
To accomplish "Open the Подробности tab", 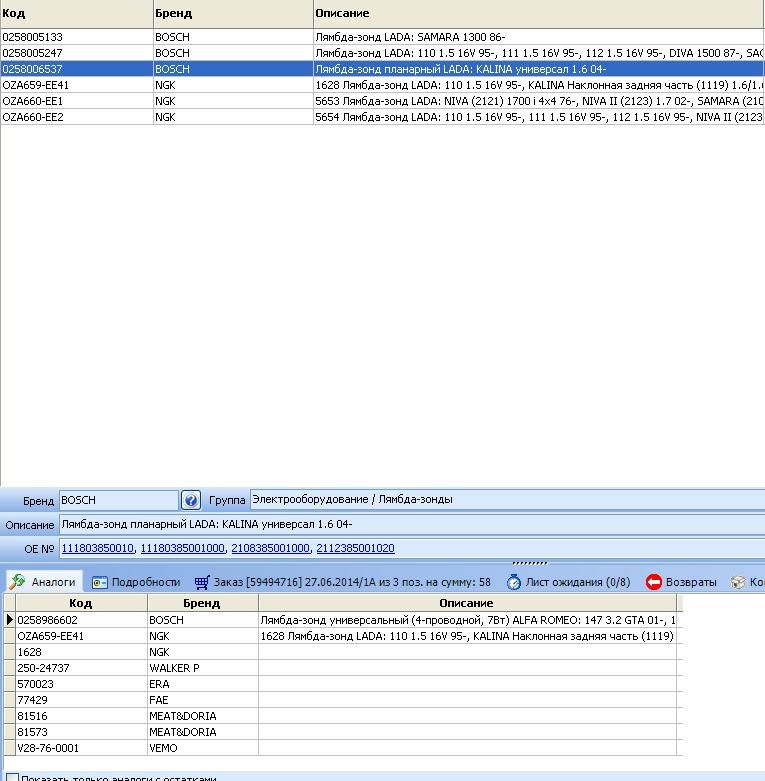I will coord(135,582).
